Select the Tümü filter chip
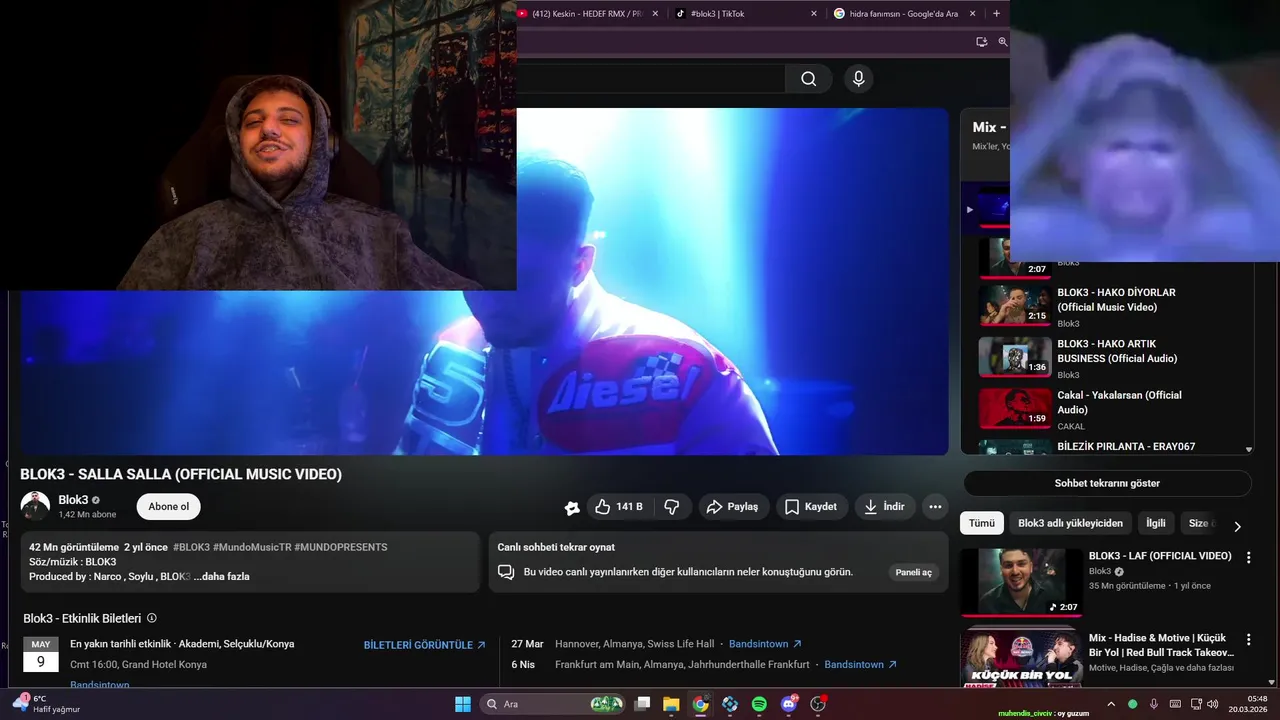1280x720 pixels. pos(982,523)
